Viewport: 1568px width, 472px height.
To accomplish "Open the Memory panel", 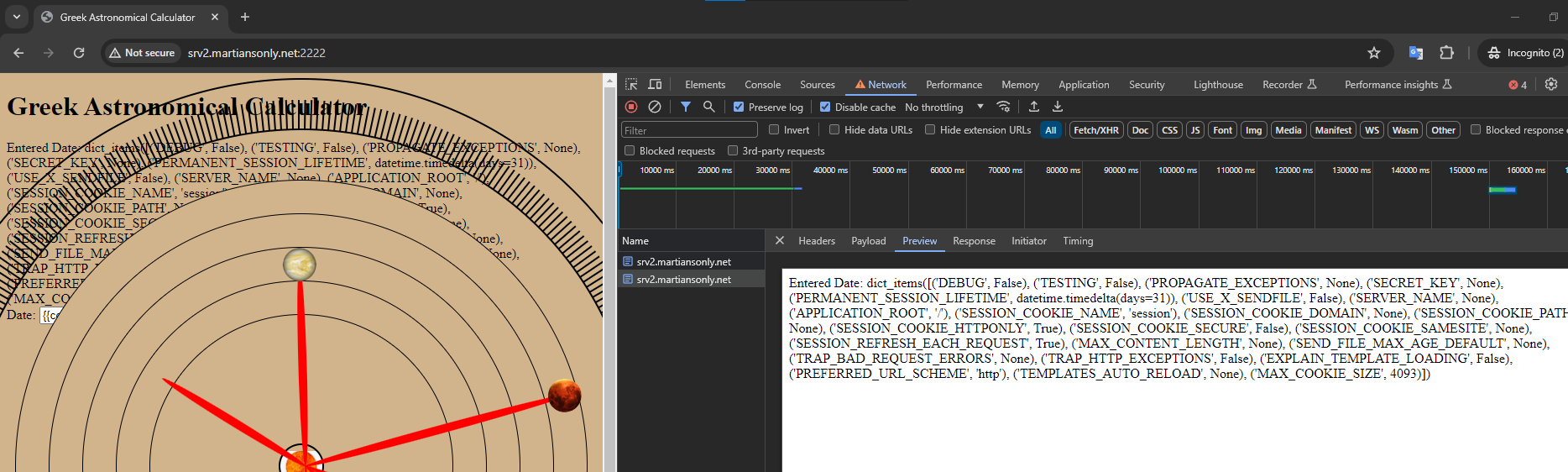I will coord(1020,85).
